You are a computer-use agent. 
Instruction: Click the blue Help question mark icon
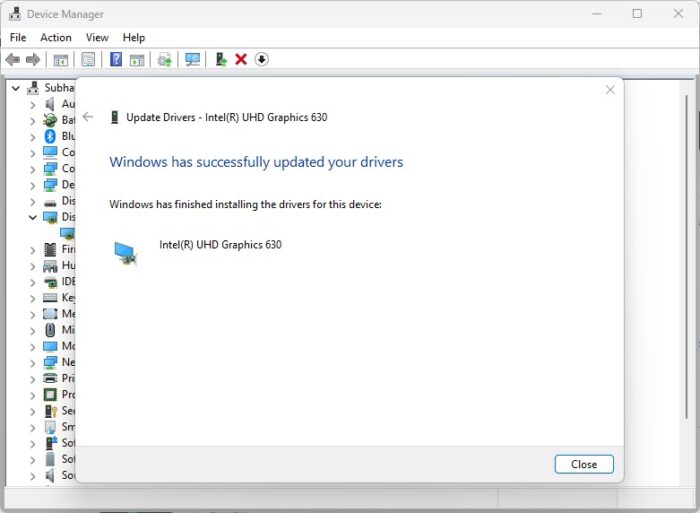[x=116, y=60]
